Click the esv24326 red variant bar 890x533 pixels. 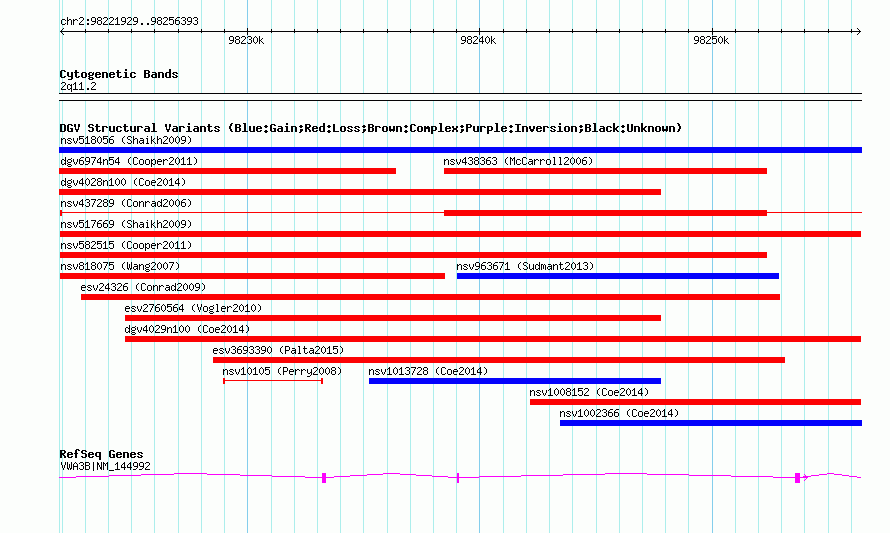(x=430, y=297)
